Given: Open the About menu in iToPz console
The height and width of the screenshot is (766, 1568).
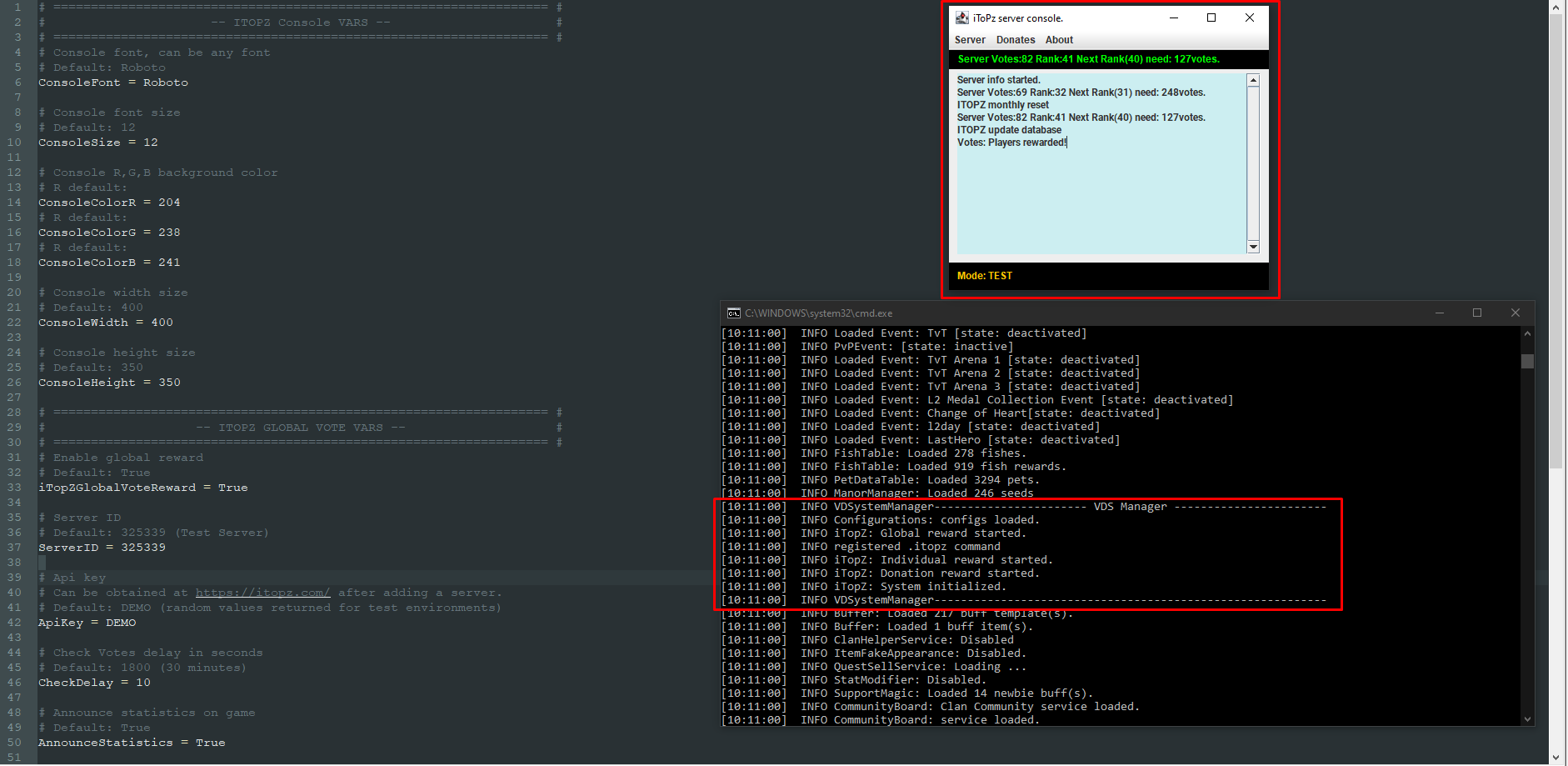Looking at the screenshot, I should tap(1059, 40).
